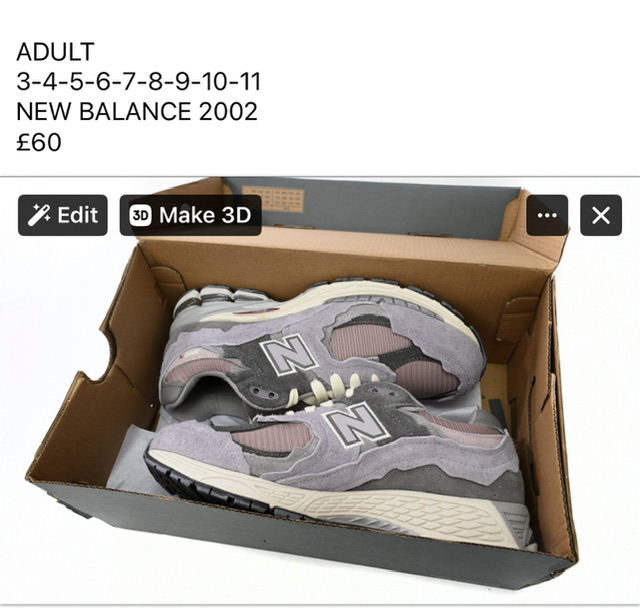
Task: Click the £60 price text
Action: [39, 142]
